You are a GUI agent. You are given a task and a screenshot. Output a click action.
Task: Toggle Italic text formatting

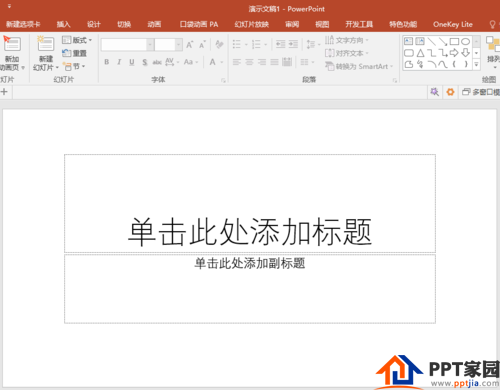[x=119, y=62]
